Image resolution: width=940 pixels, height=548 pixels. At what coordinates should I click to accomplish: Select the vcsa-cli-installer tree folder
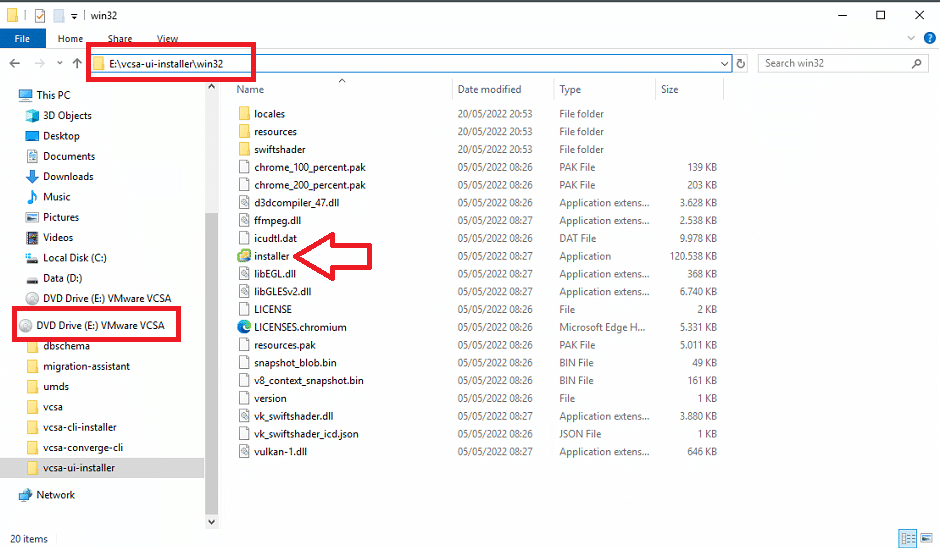80,427
